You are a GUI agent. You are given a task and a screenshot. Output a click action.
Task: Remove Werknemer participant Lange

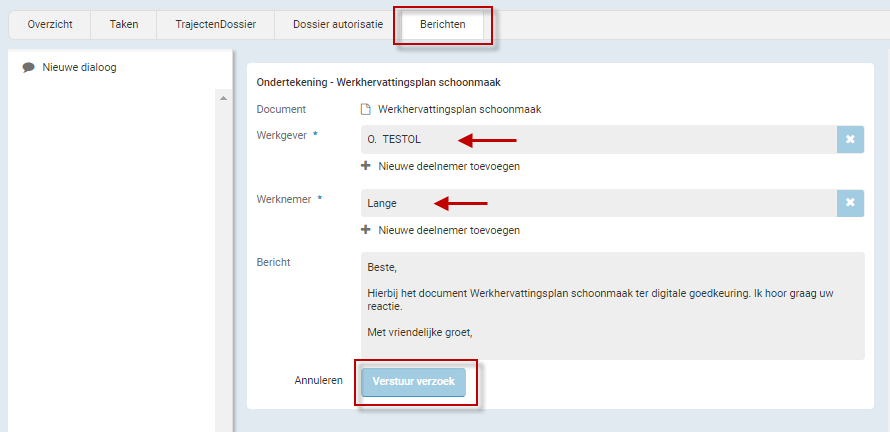(849, 203)
